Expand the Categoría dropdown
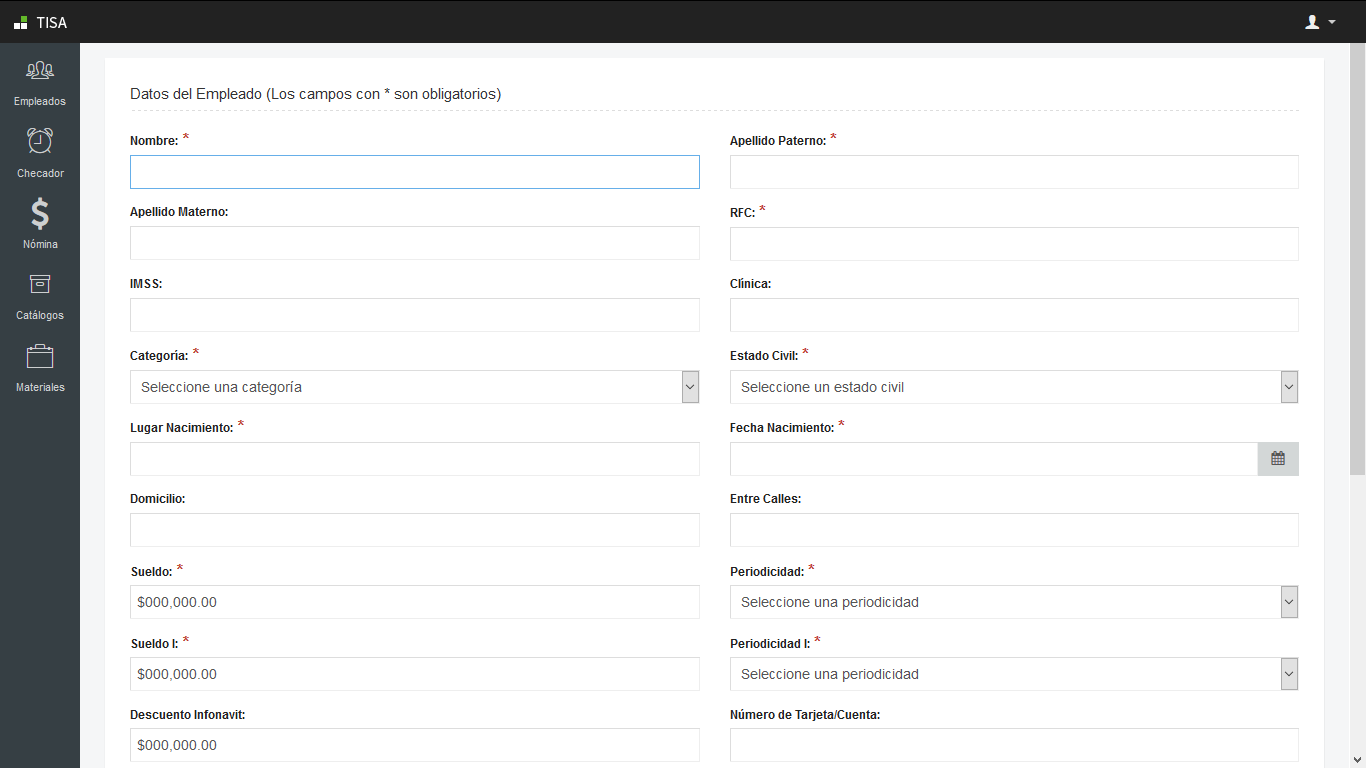 (x=414, y=387)
